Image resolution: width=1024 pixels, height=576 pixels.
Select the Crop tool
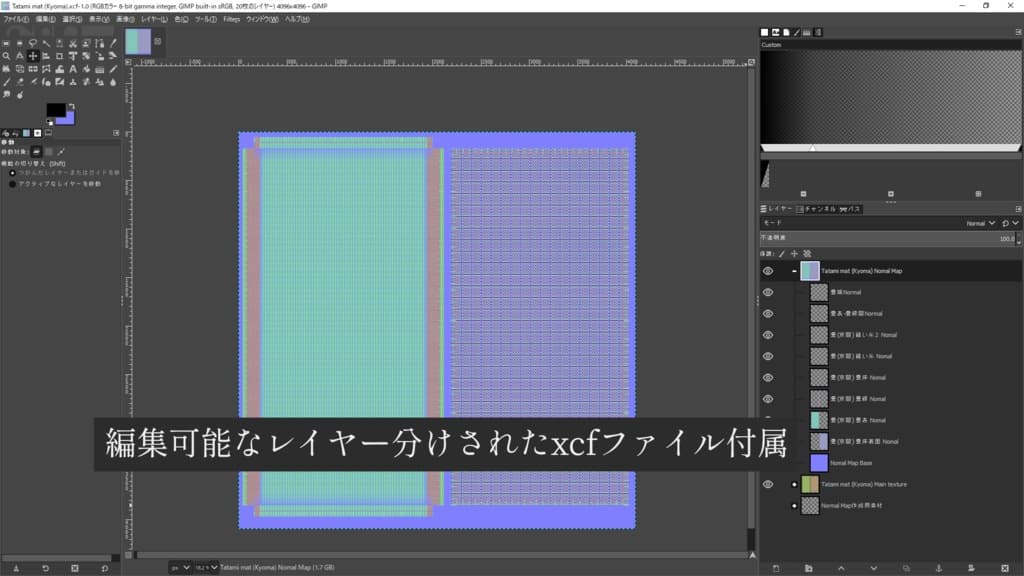tap(60, 58)
